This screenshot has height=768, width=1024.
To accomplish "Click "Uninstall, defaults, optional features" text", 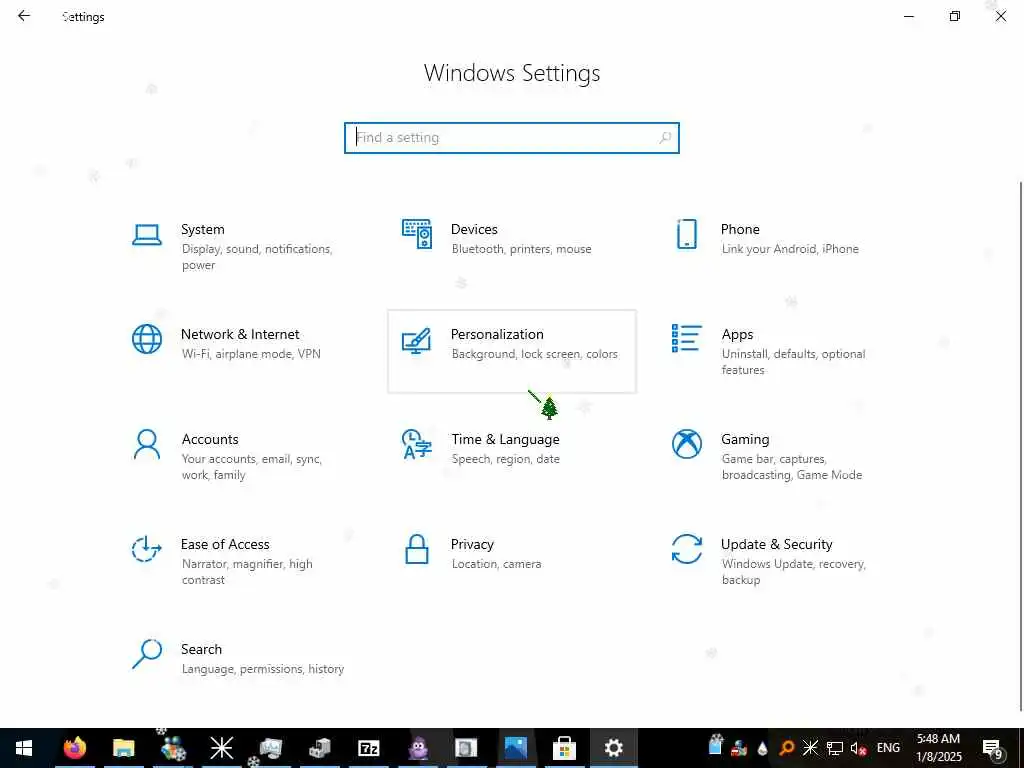I will coord(793,362).
